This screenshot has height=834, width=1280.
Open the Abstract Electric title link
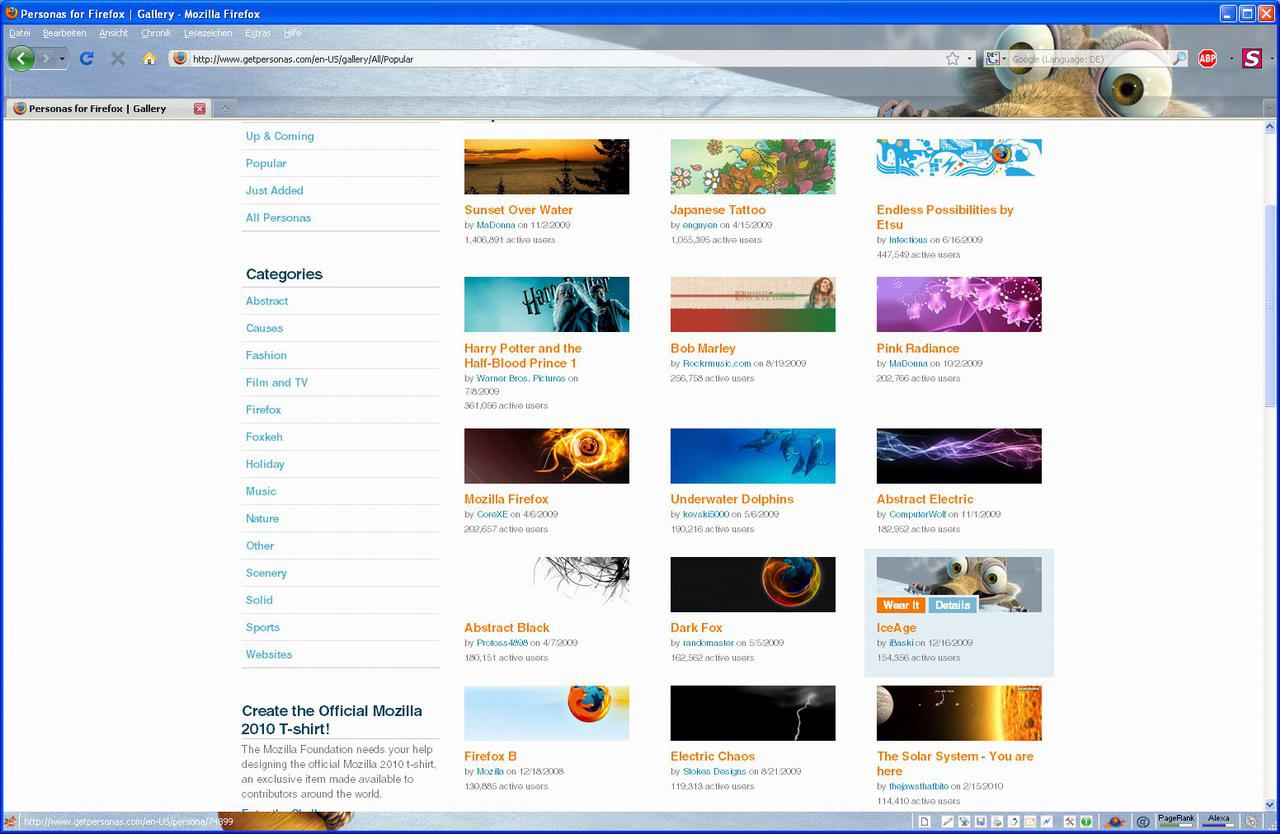[925, 499]
